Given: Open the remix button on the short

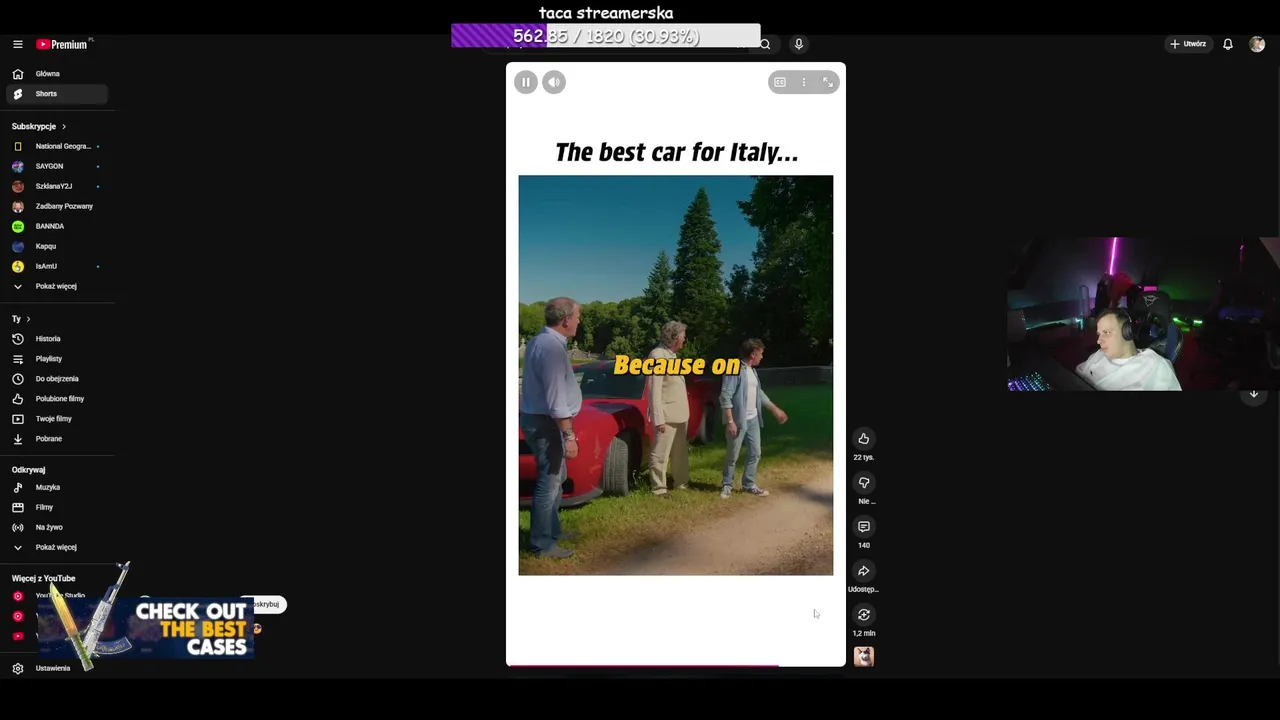Looking at the screenshot, I should (864, 615).
